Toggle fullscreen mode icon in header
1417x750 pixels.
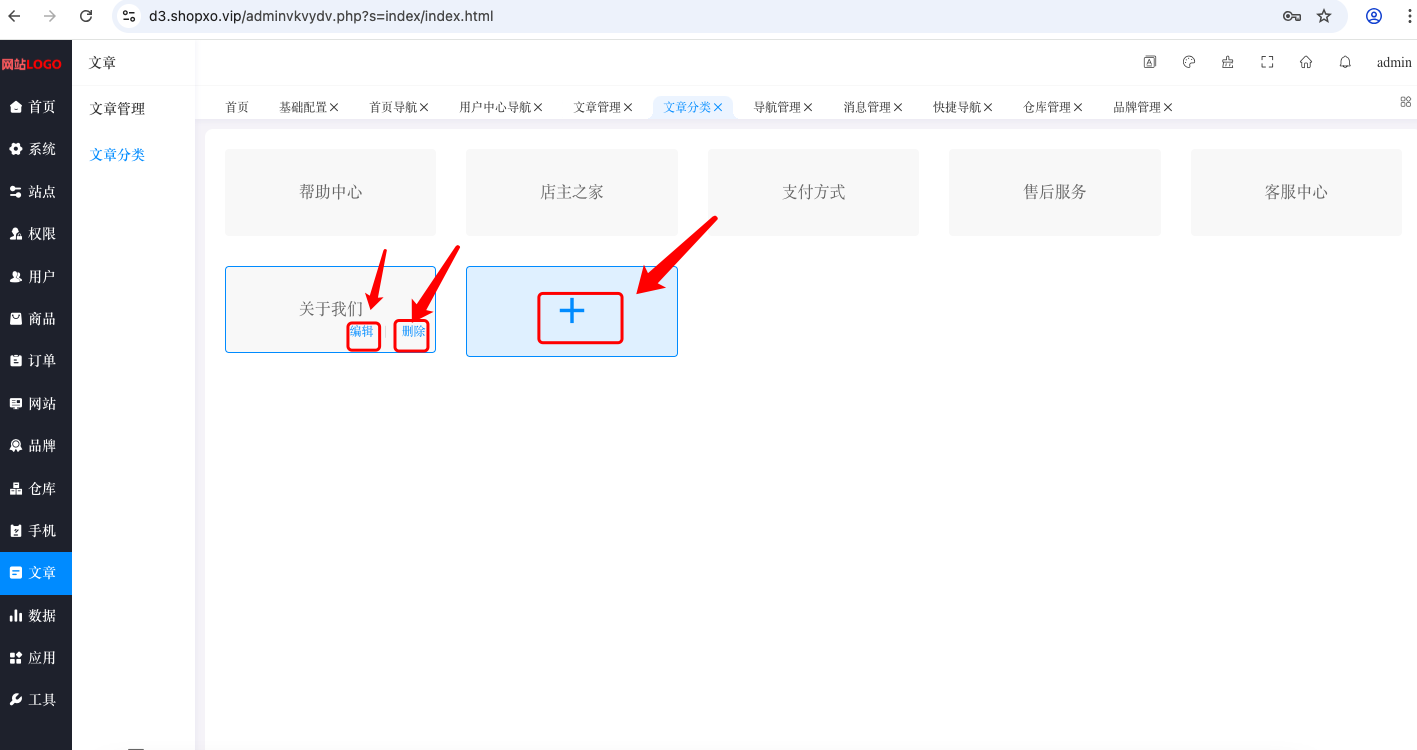coord(1267,62)
